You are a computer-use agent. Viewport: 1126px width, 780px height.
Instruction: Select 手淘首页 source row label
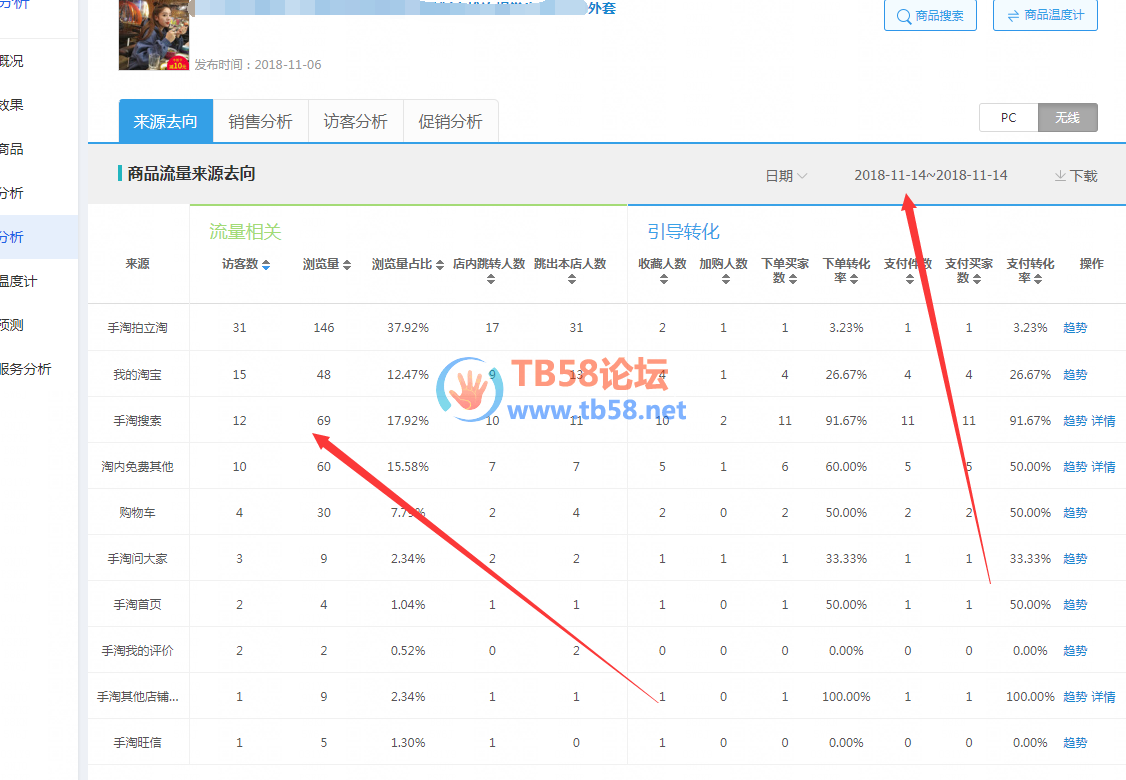(137, 605)
